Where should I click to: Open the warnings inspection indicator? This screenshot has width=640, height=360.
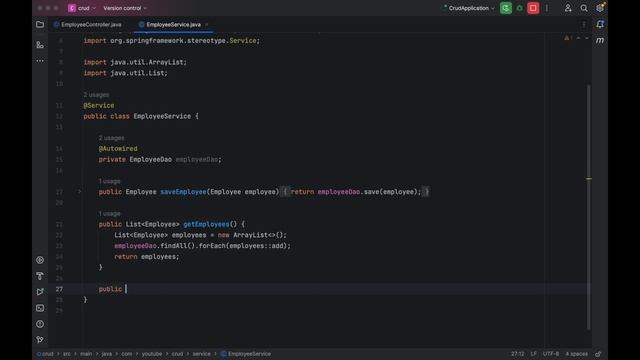coord(568,38)
